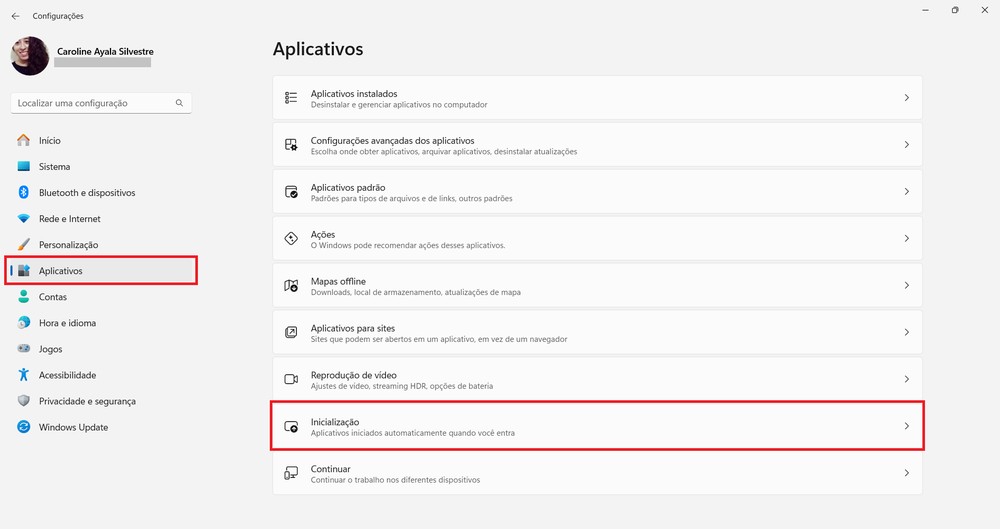Open Aplicativos instalados title
The height and width of the screenshot is (529, 1000).
click(x=354, y=94)
